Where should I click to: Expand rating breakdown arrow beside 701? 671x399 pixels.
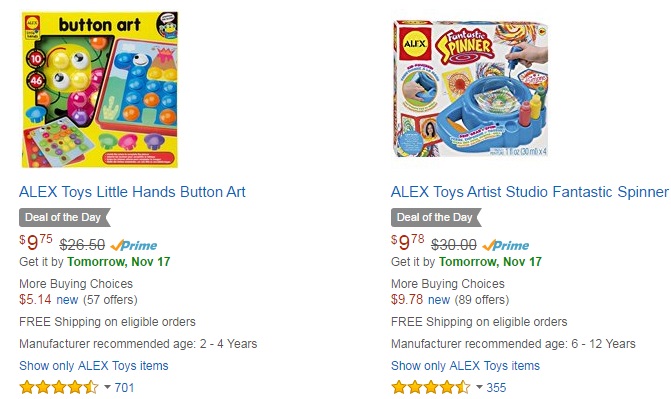click(x=107, y=387)
